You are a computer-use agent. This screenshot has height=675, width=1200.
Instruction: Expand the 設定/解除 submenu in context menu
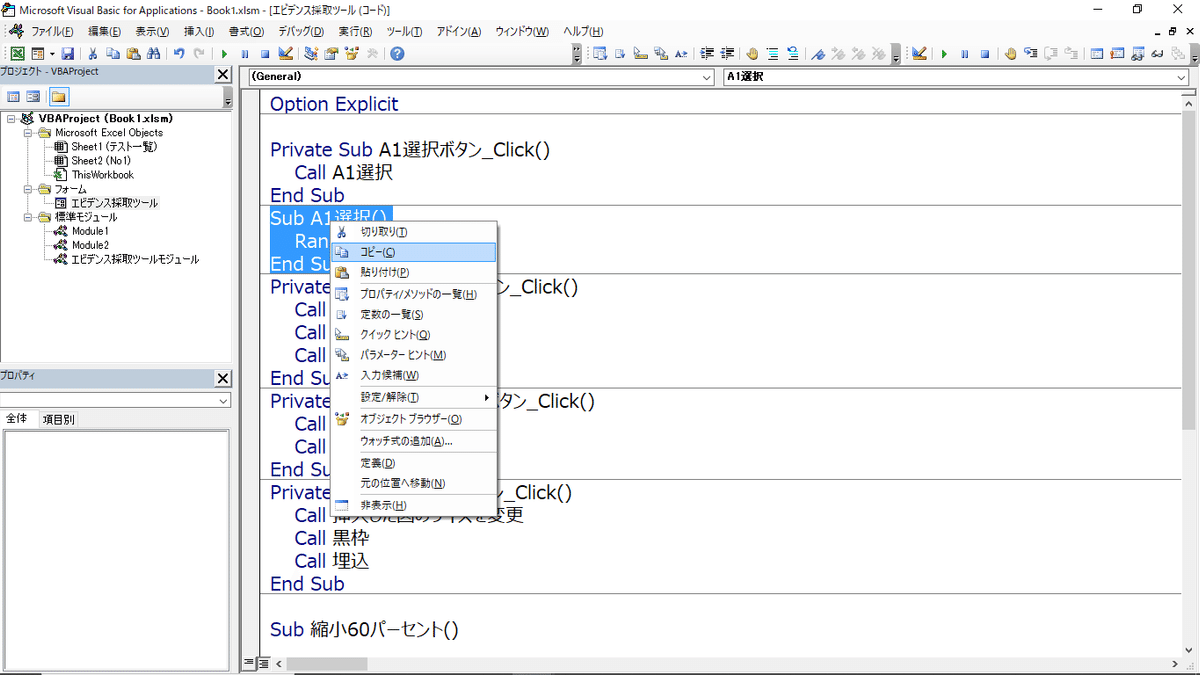point(413,397)
